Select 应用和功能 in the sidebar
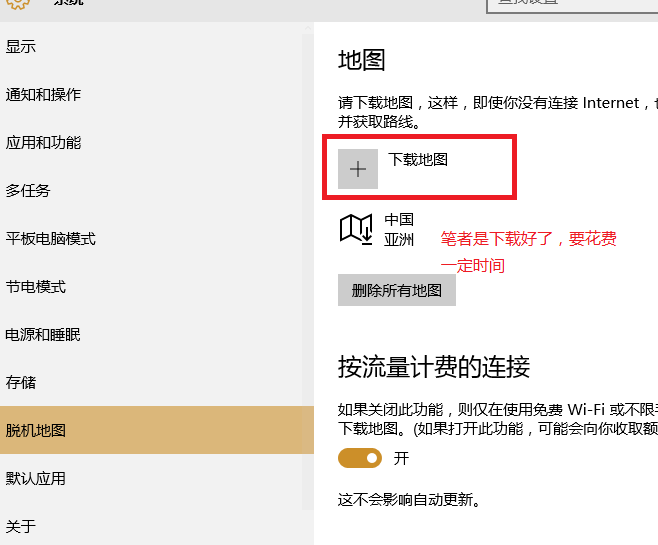658x545 pixels. point(43,143)
